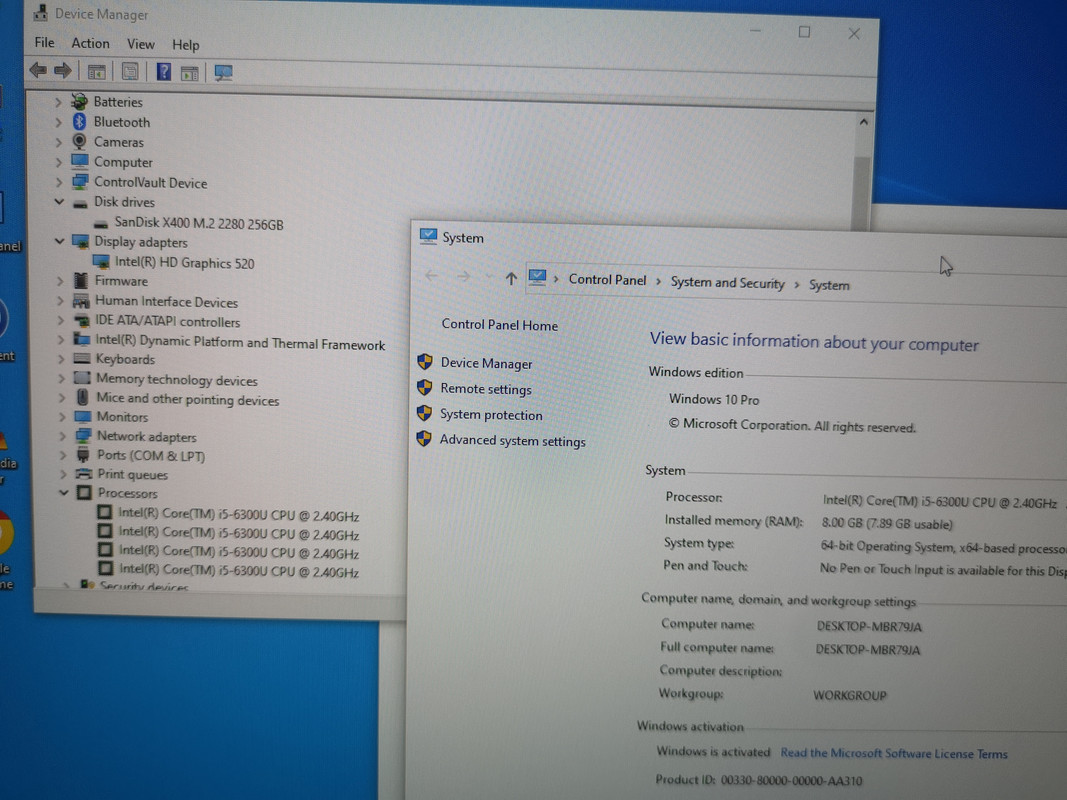Click the Remote settings shield icon
The image size is (1067, 800).
425,388
